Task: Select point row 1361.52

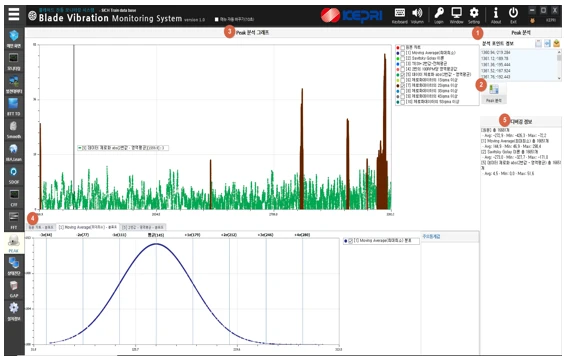Action: (496, 71)
